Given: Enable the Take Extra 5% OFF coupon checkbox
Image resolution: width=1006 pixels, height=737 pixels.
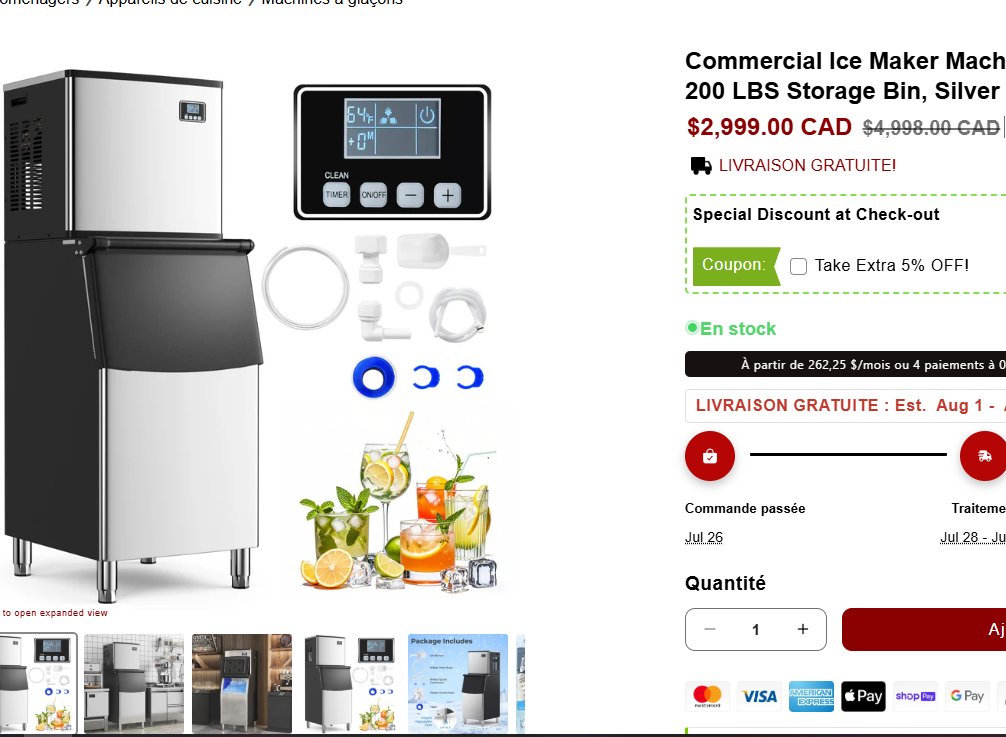Looking at the screenshot, I should click(x=798, y=266).
